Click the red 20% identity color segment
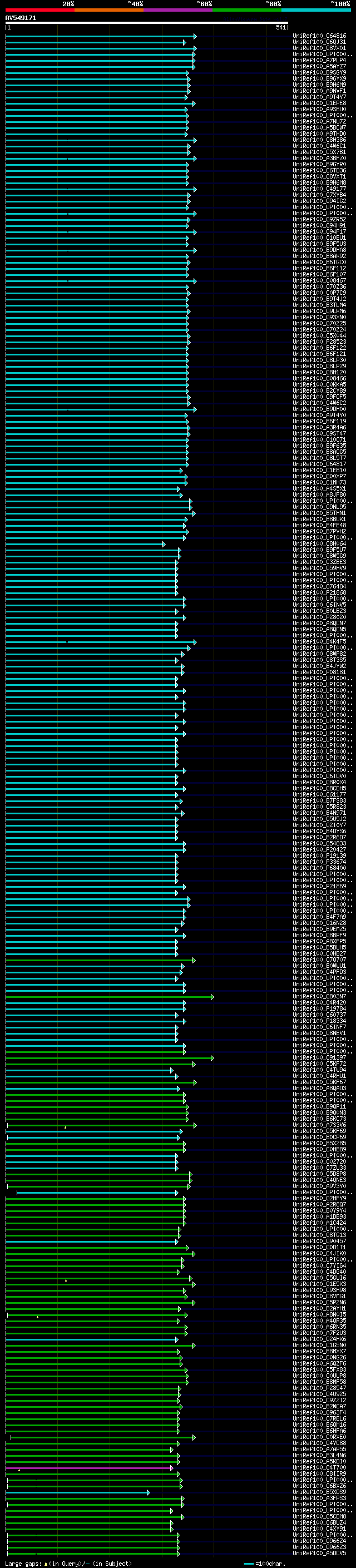Screen dimensions: 356x1568 (40, 10)
